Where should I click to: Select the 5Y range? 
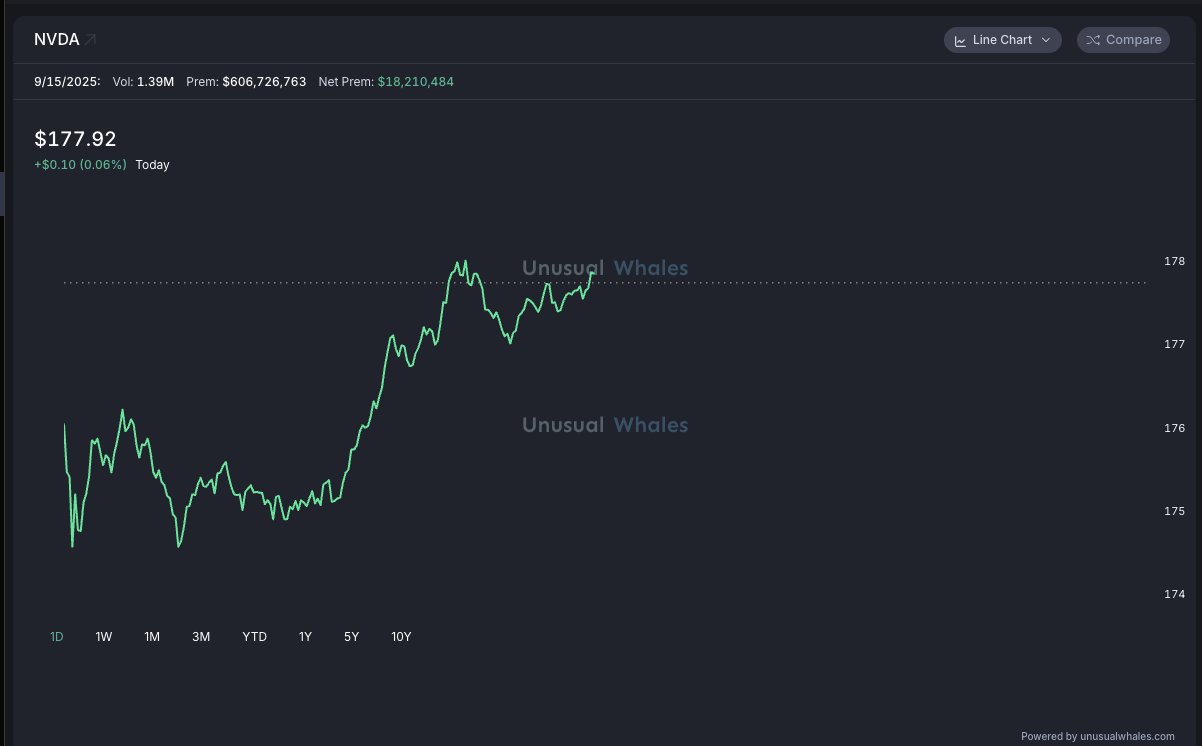point(351,636)
